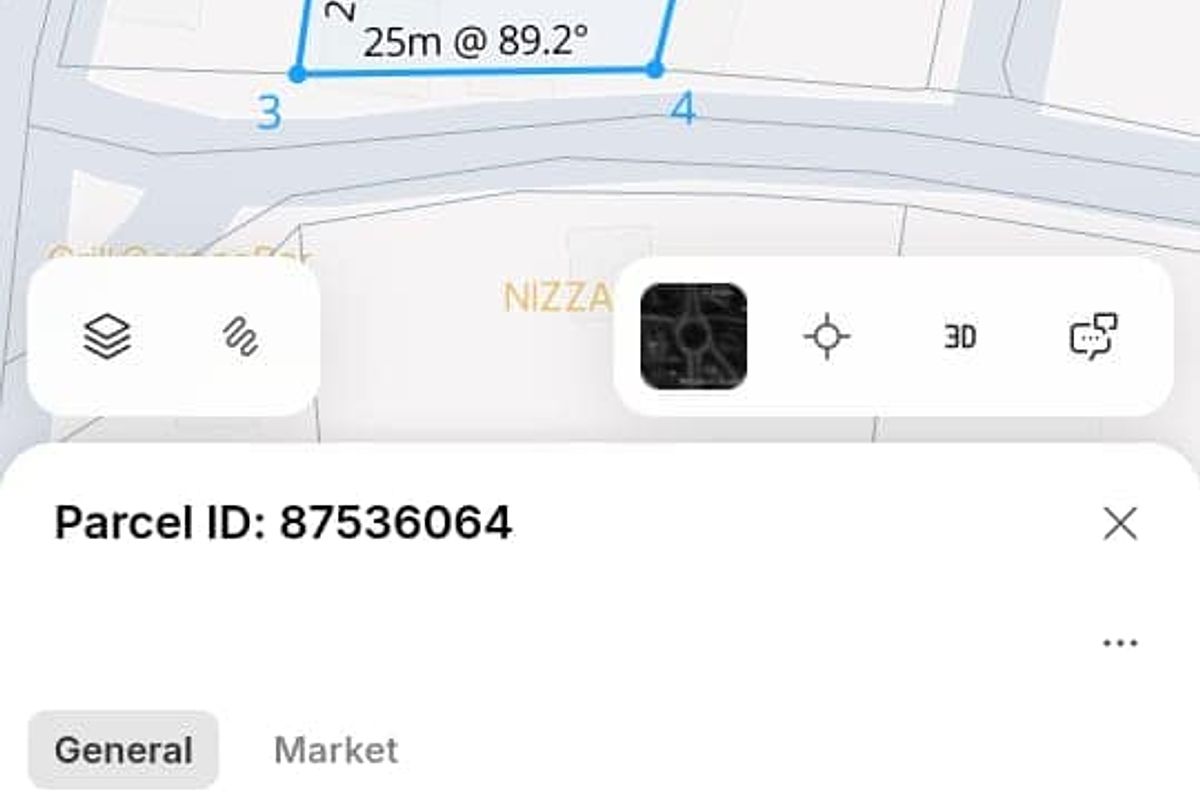Close the Parcel ID panel

(x=1120, y=523)
